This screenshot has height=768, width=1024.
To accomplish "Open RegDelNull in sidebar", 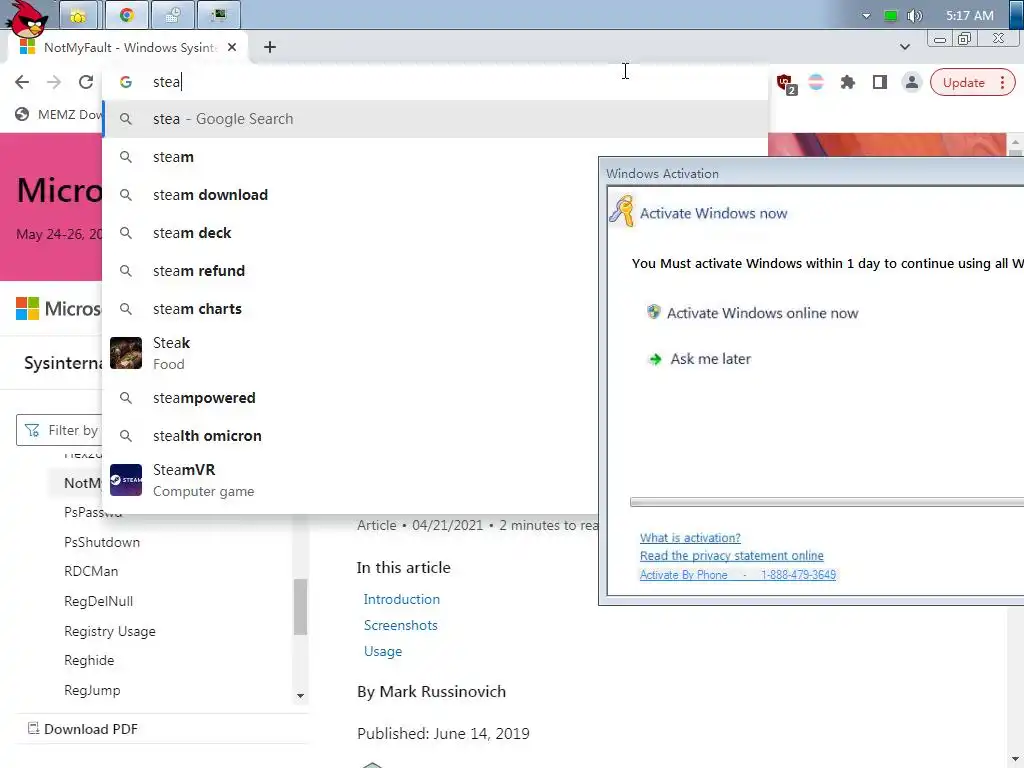I will (x=98, y=601).
